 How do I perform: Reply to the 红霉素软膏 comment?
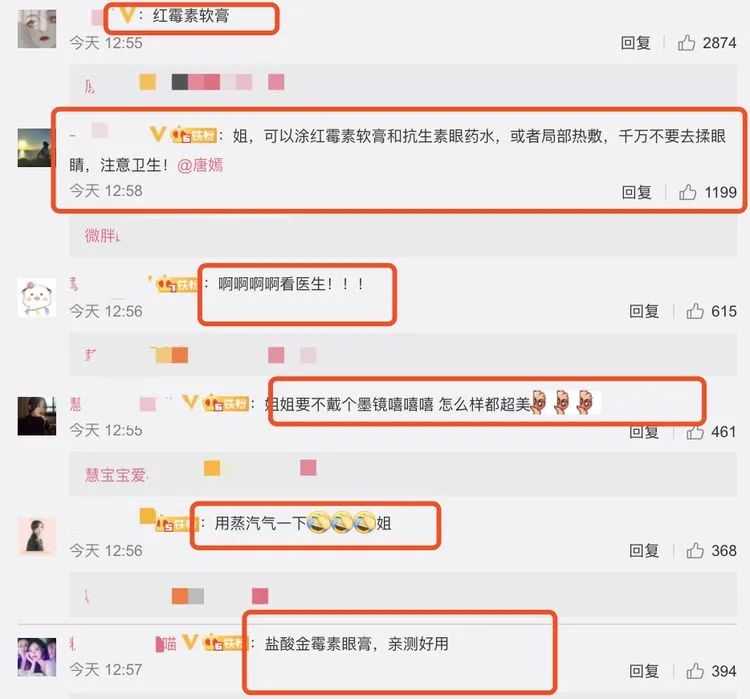click(635, 43)
